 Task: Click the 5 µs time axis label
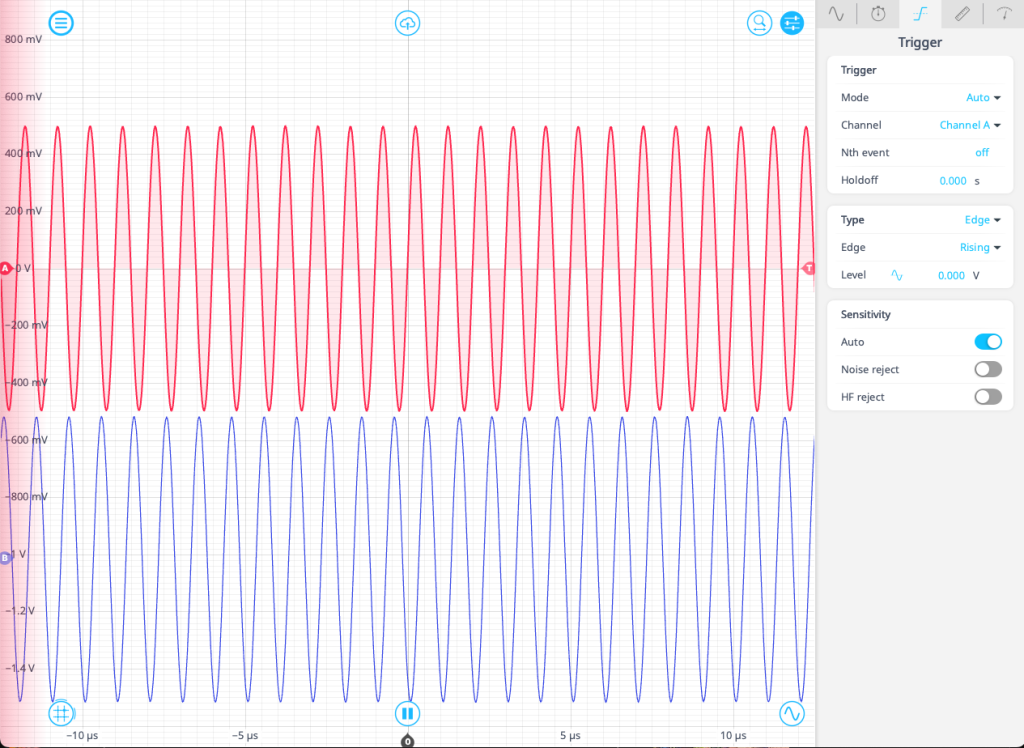tap(570, 736)
